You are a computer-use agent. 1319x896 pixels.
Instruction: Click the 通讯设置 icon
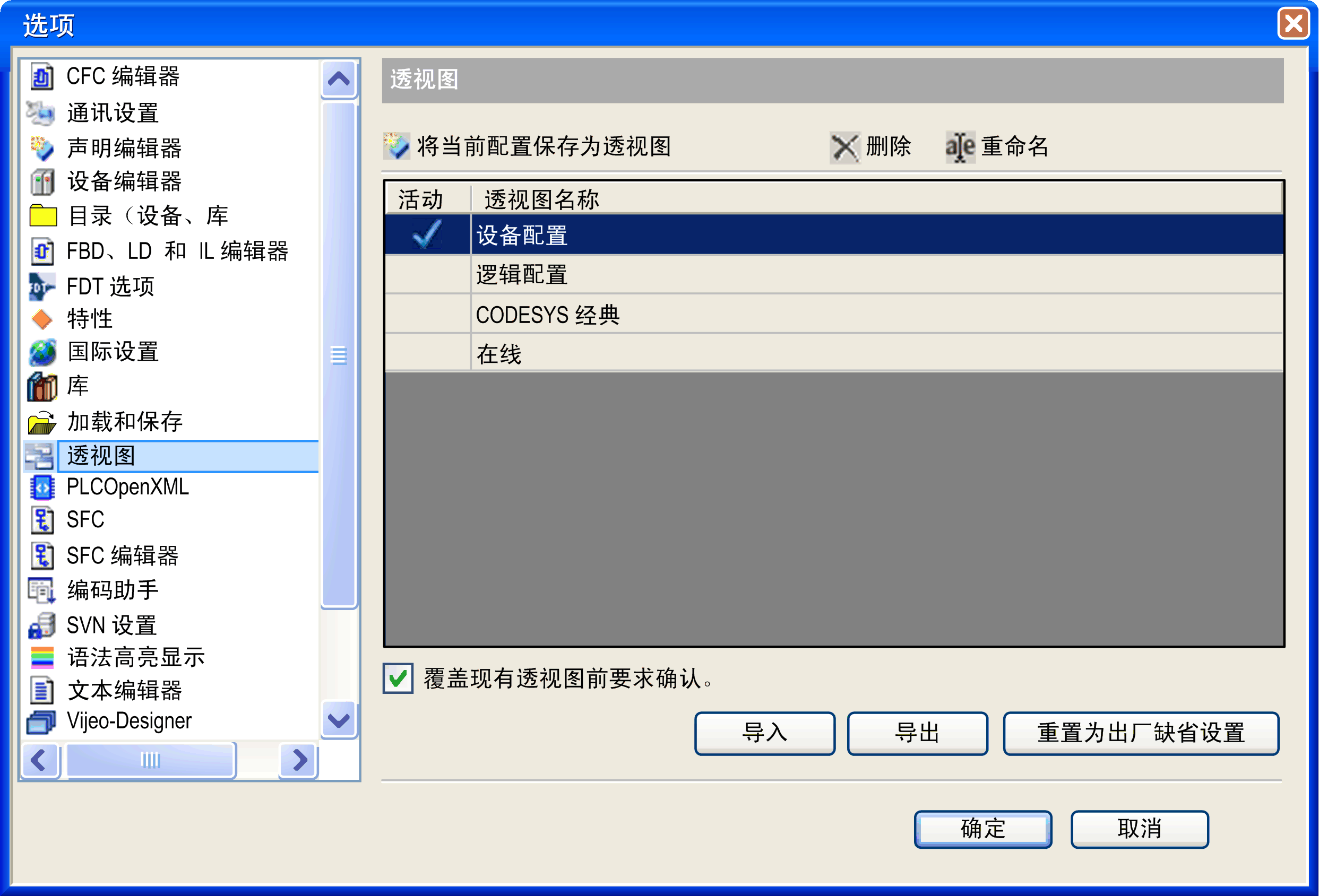[x=41, y=112]
